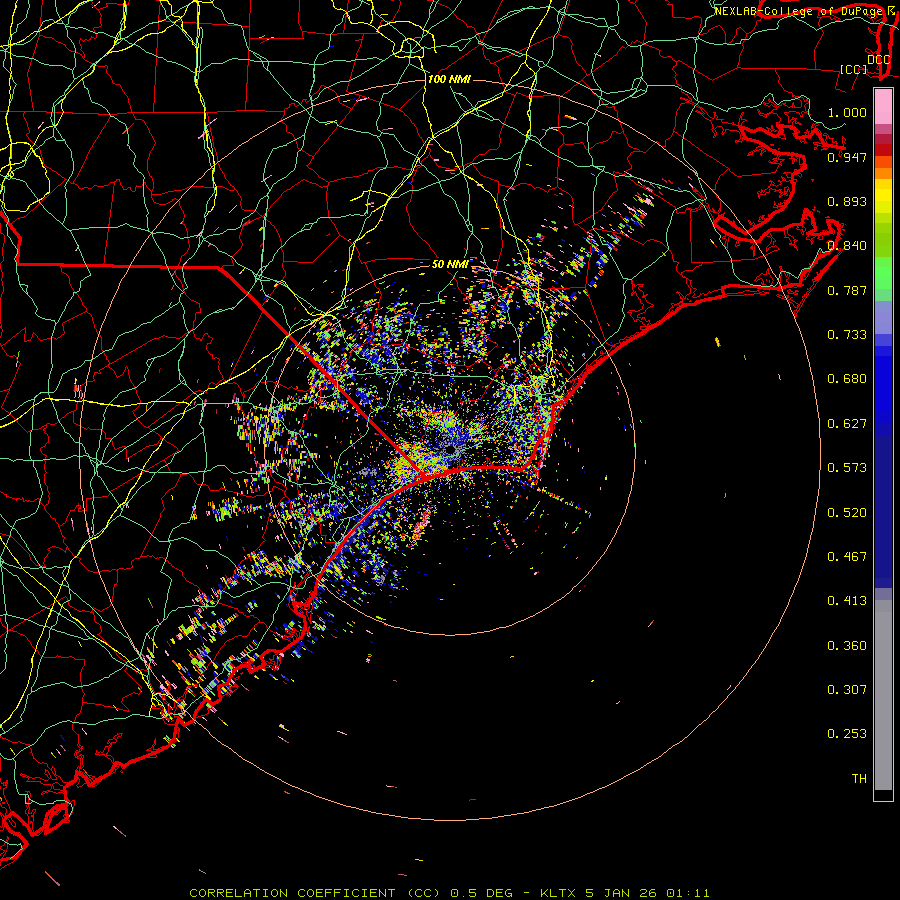Screen dimensions: 900x900
Task: Click the 0.947 label on the color scale
Action: click(847, 157)
